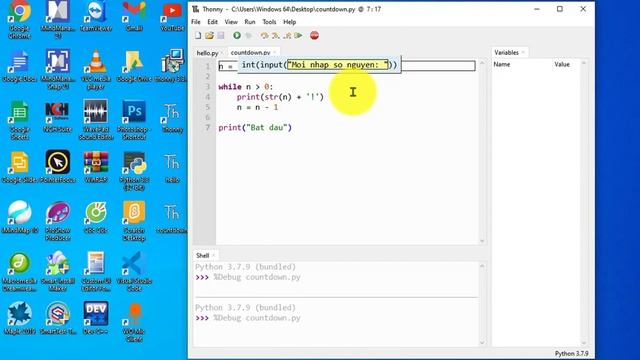Open the File menu
This screenshot has width=640, height=360.
(x=196, y=22)
